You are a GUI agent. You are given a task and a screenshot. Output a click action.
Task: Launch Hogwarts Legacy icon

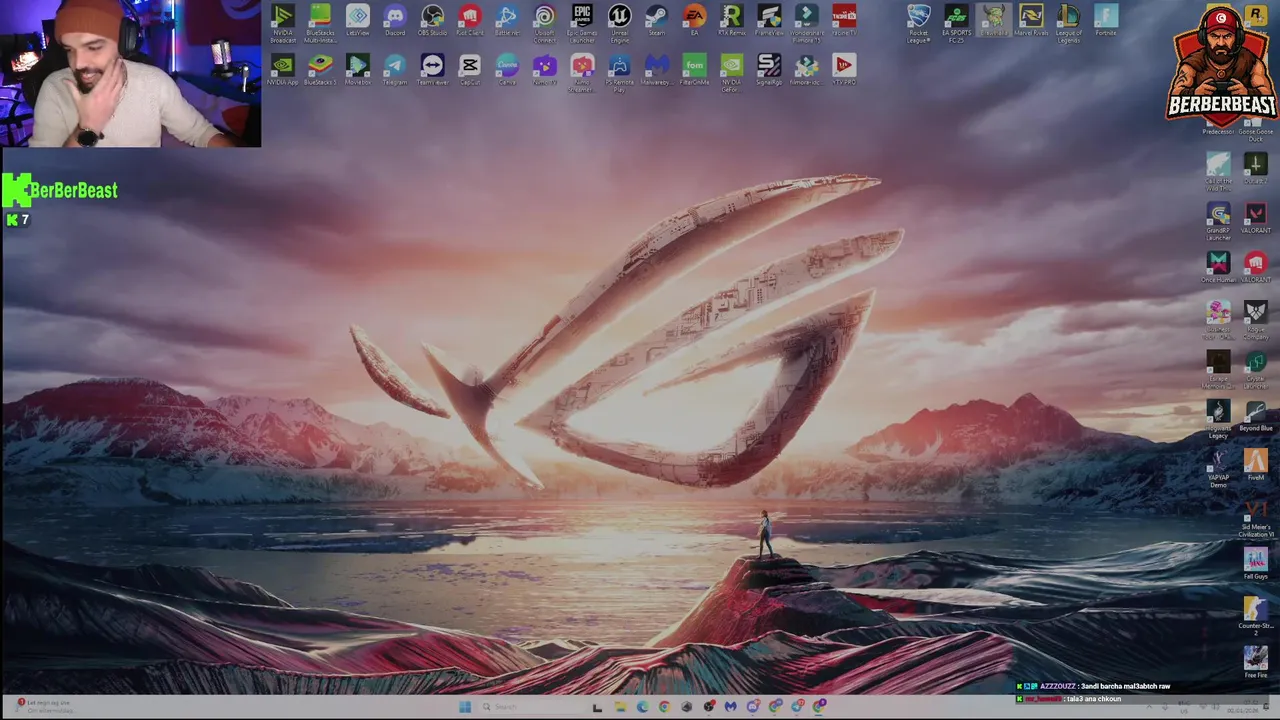(1218, 419)
